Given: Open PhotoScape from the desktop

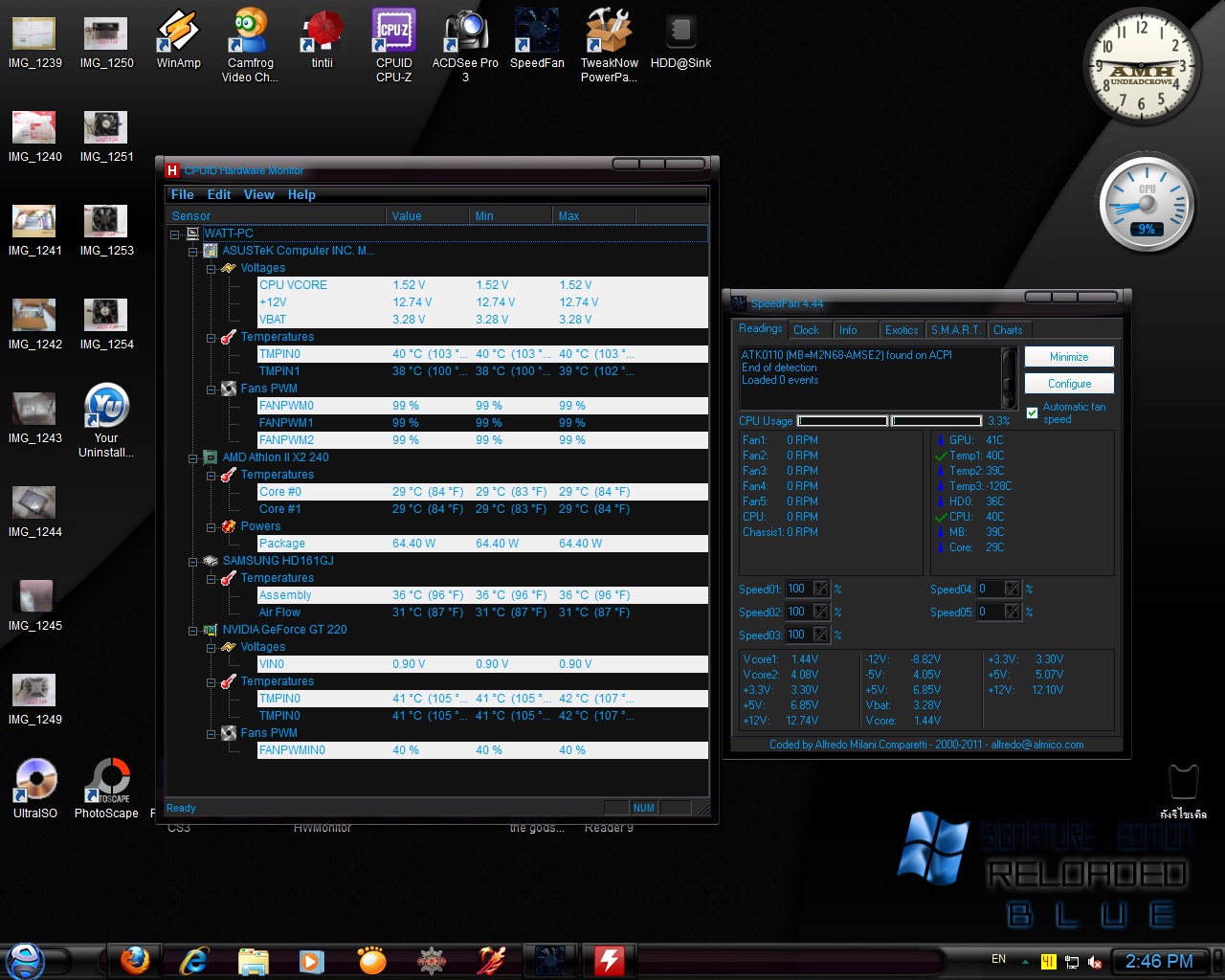Looking at the screenshot, I should coord(106,789).
